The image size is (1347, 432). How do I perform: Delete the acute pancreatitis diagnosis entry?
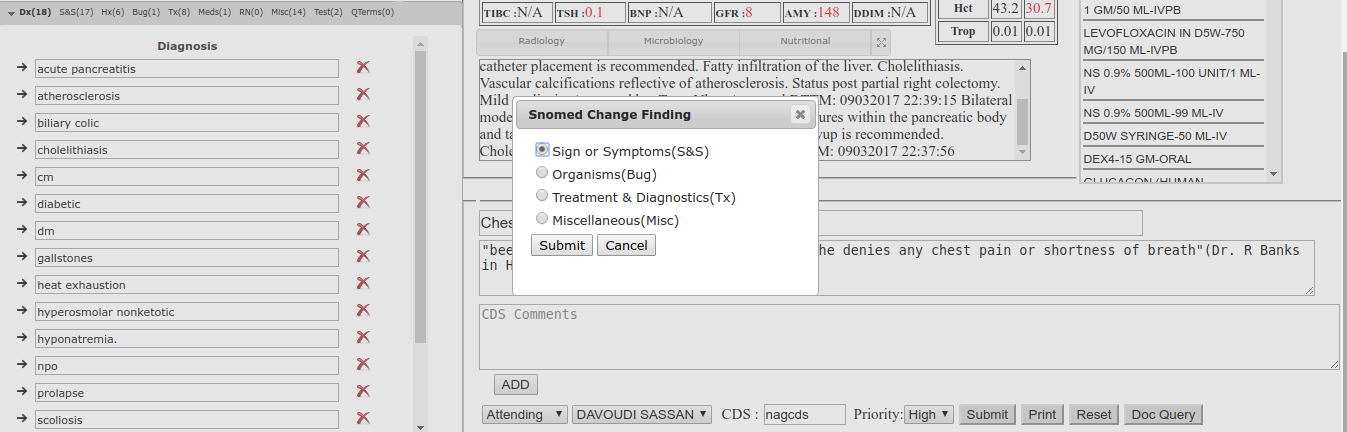[363, 67]
